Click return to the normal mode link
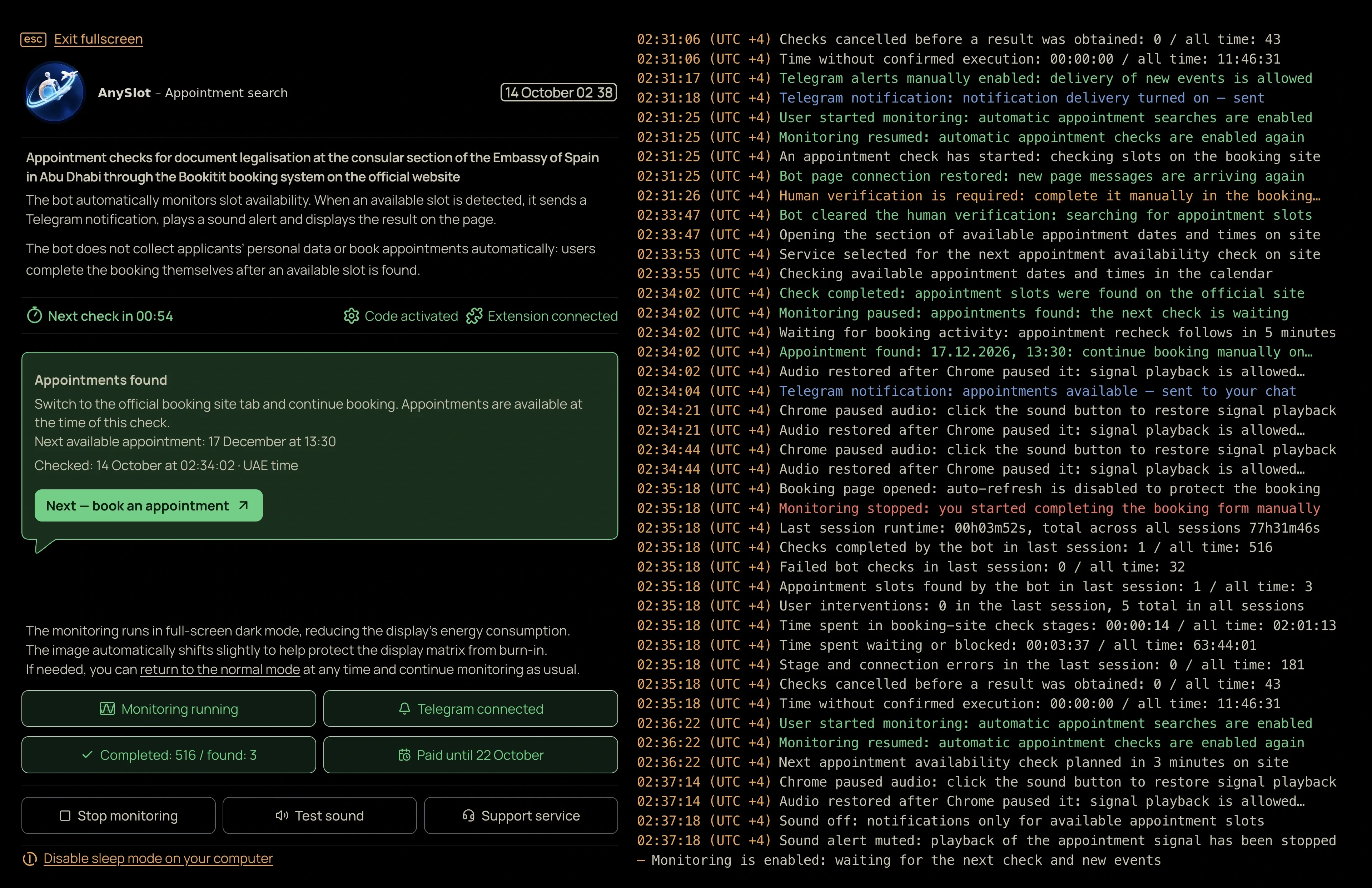 pyautogui.click(x=220, y=669)
